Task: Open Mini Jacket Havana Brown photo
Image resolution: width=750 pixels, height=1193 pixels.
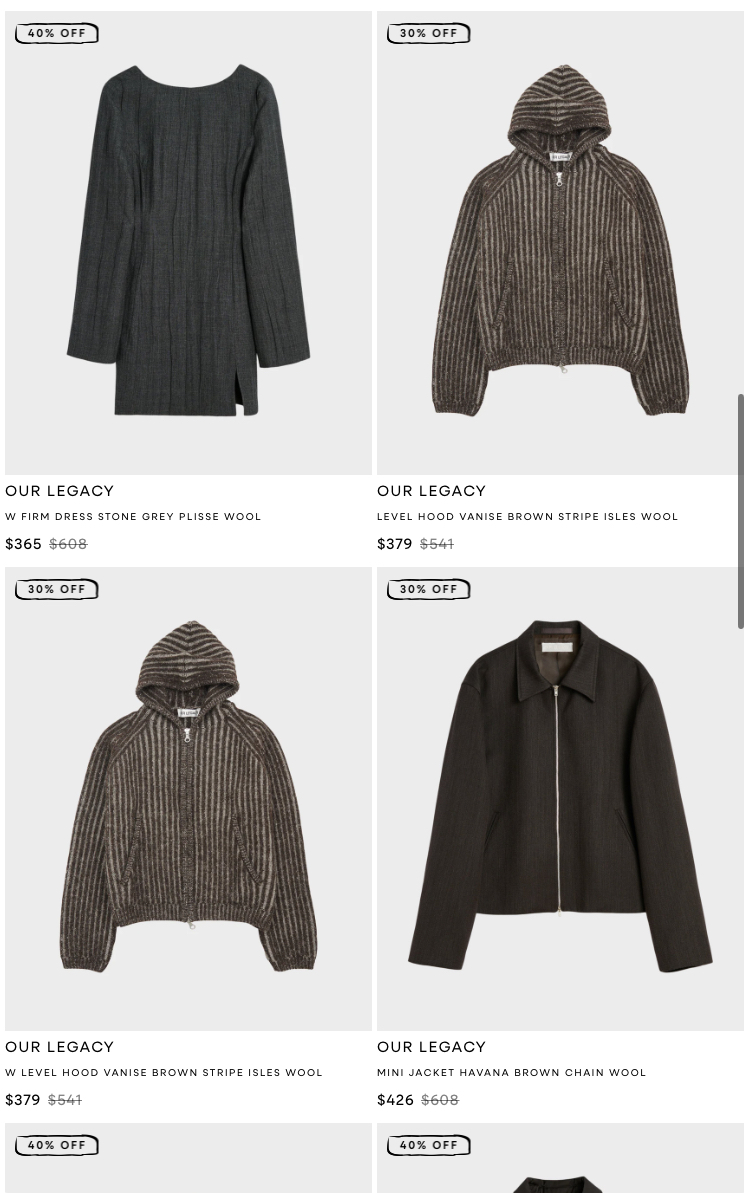Action: click(560, 798)
